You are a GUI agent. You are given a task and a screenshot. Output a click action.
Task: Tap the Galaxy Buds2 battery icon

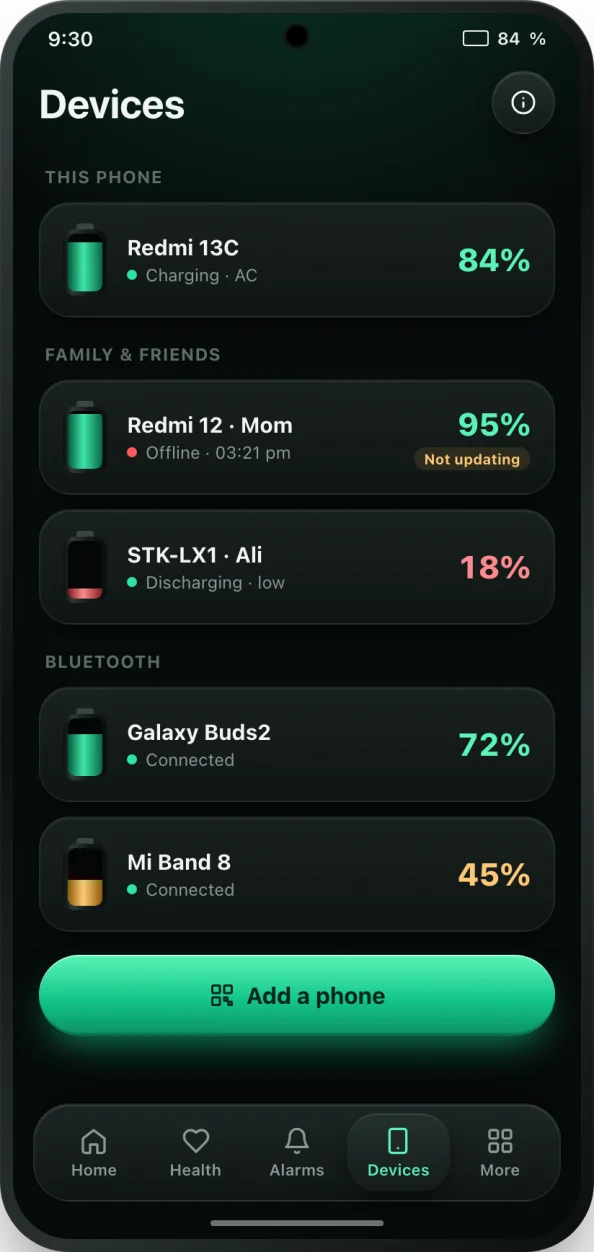coord(85,744)
